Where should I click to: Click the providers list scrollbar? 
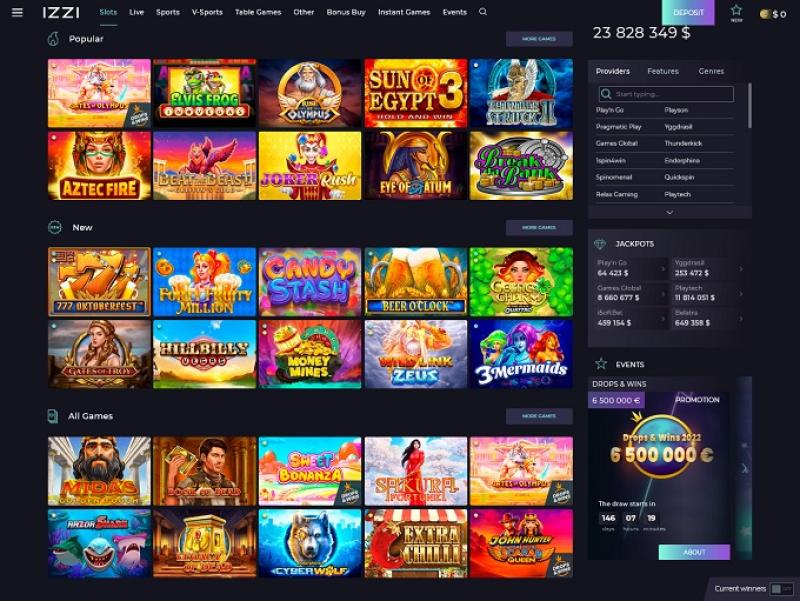(x=749, y=106)
